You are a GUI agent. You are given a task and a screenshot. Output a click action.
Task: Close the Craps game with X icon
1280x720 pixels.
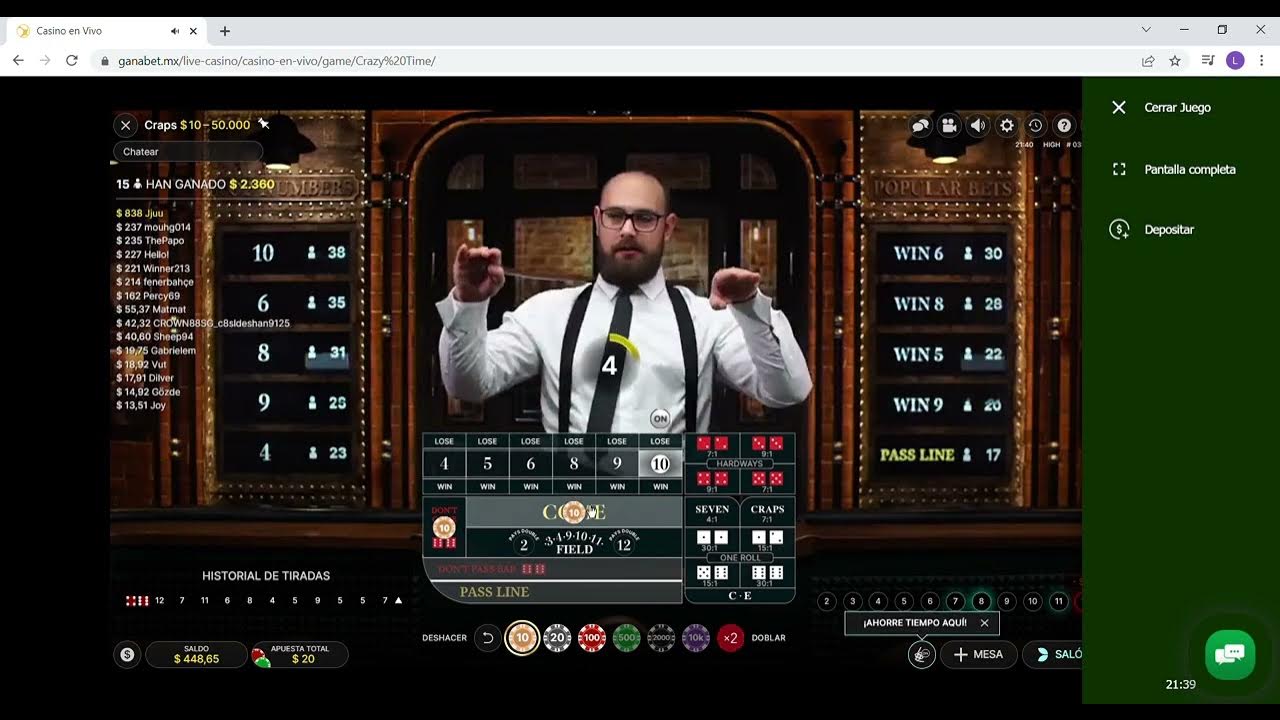[x=125, y=125]
